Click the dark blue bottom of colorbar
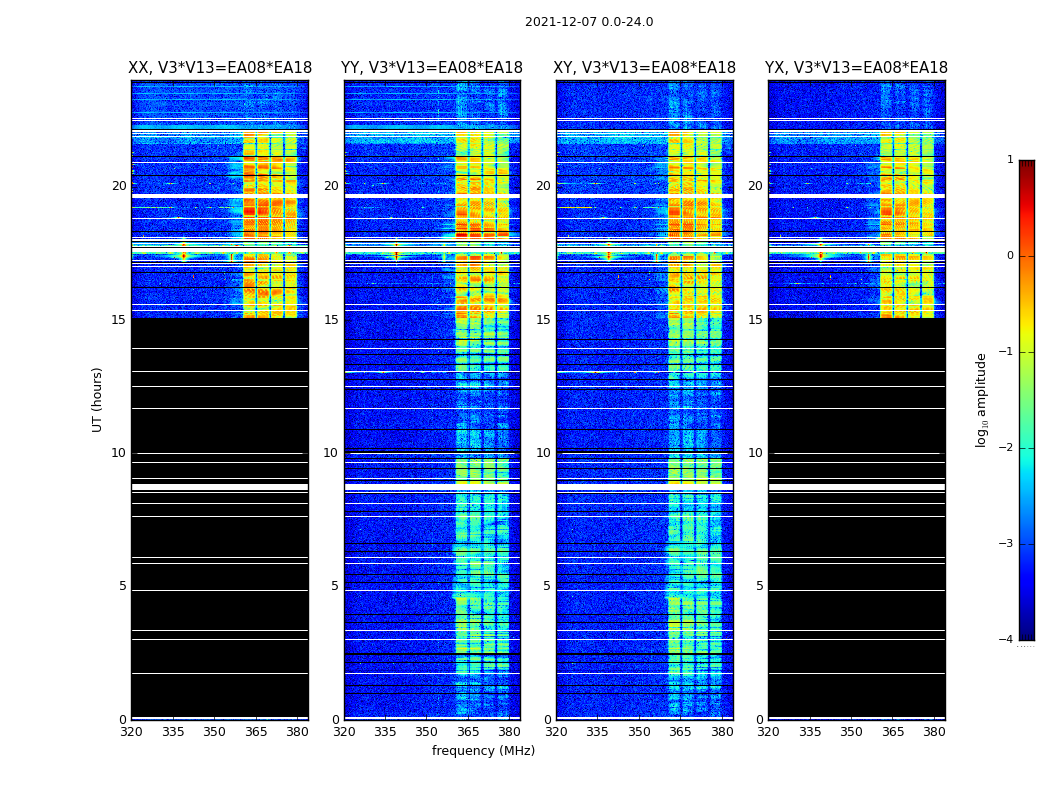 tap(1026, 632)
